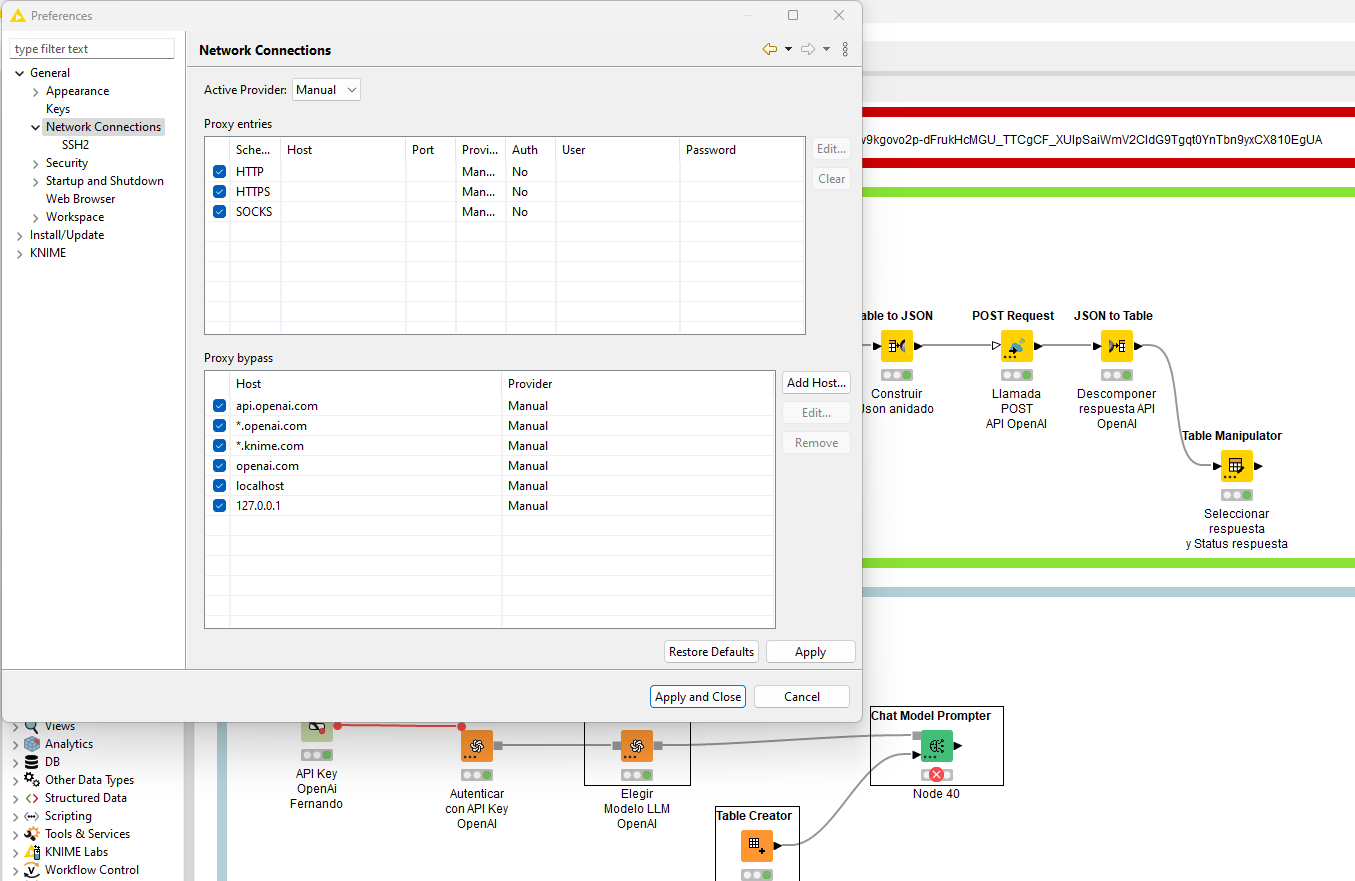1355x881 pixels.
Task: Select the JSON to Table node icon
Action: [1117, 346]
